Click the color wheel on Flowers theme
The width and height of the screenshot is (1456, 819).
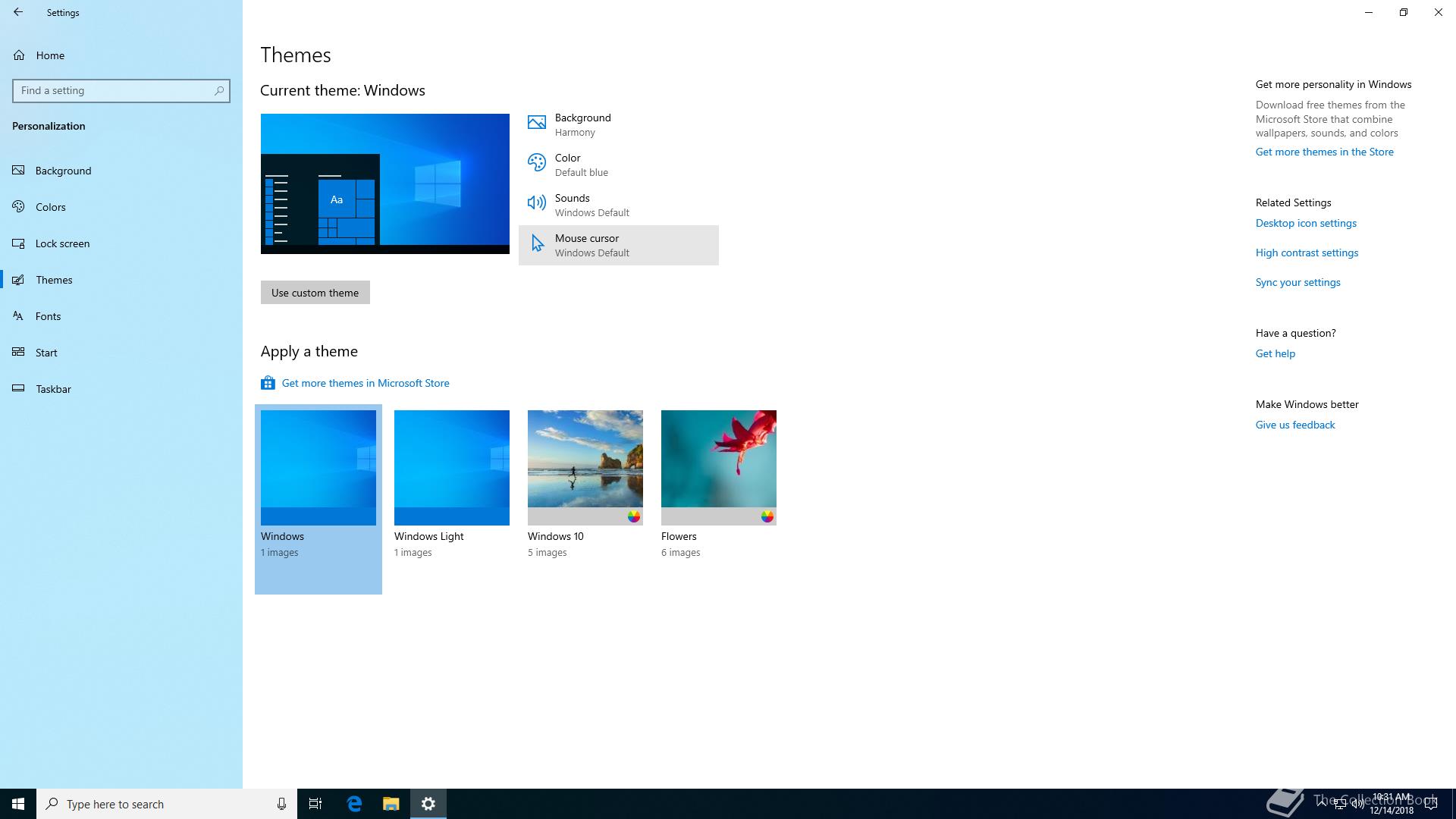click(767, 516)
